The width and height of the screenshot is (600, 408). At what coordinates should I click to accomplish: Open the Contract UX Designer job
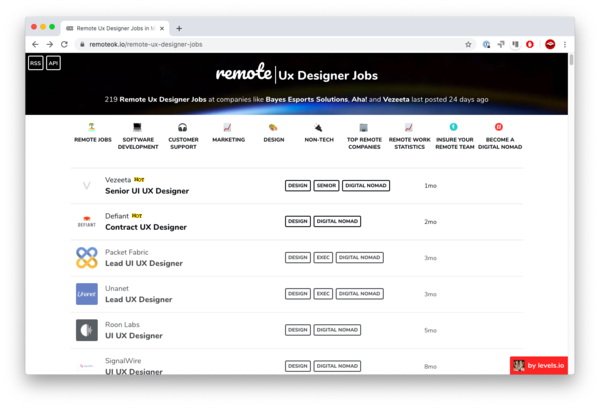[x=146, y=227]
